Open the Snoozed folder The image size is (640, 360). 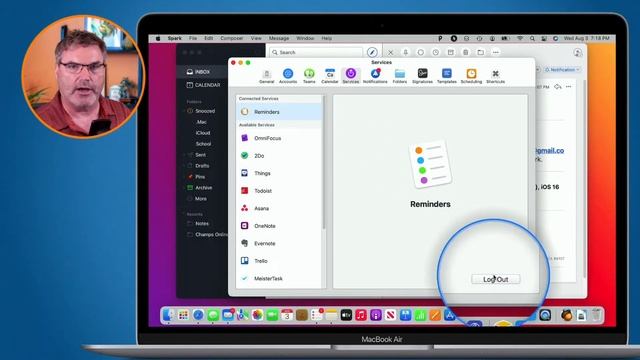201,111
